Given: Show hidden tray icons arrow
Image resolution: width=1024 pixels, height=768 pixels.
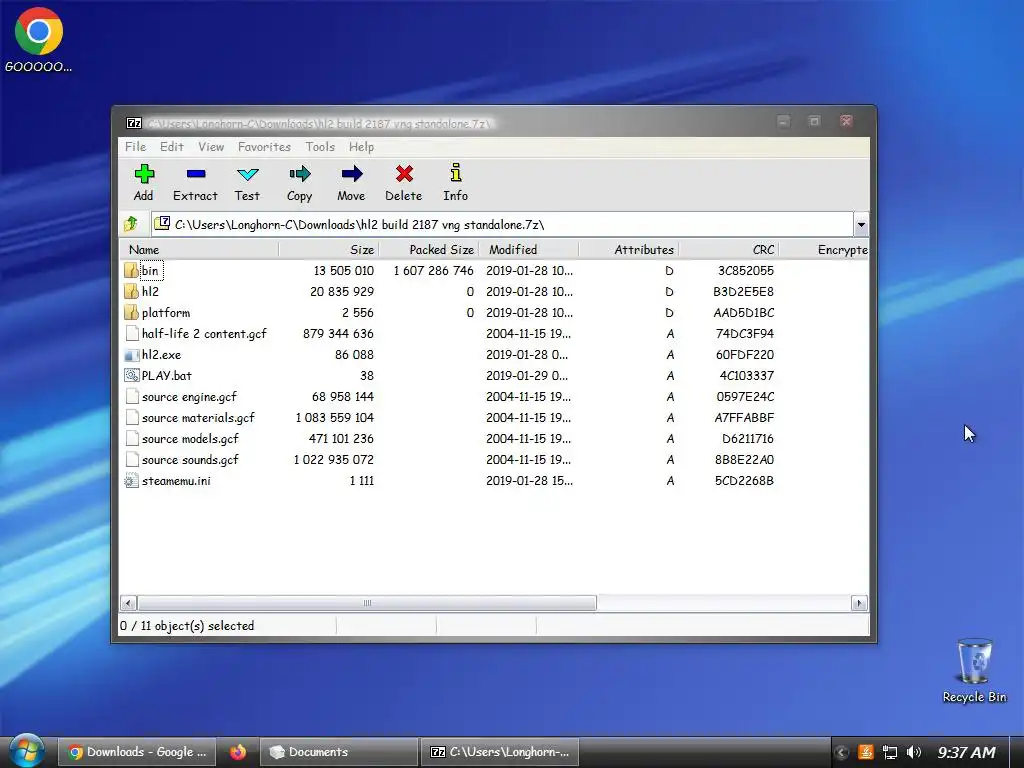Looking at the screenshot, I should (x=841, y=752).
